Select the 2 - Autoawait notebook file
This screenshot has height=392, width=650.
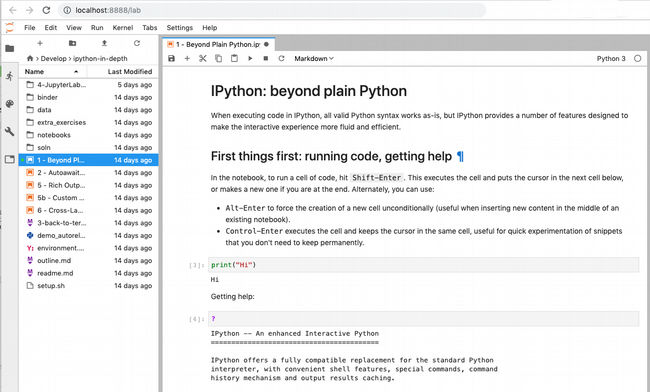89,172
